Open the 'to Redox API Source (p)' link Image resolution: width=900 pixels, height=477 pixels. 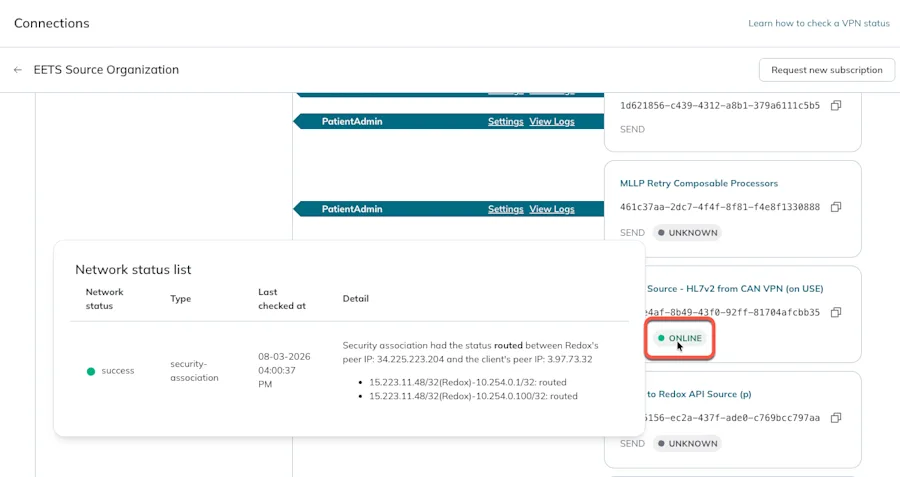click(699, 394)
